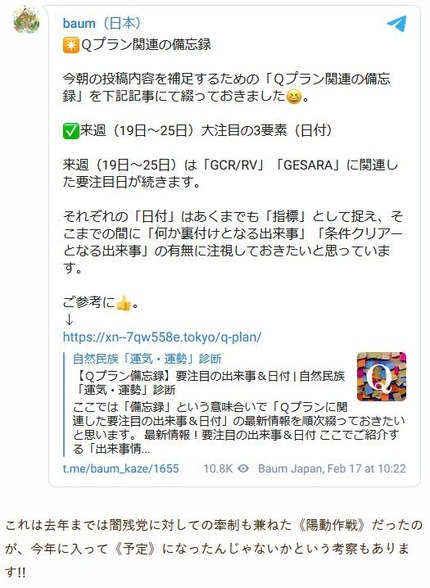Click the down arrow above the link

point(69,320)
